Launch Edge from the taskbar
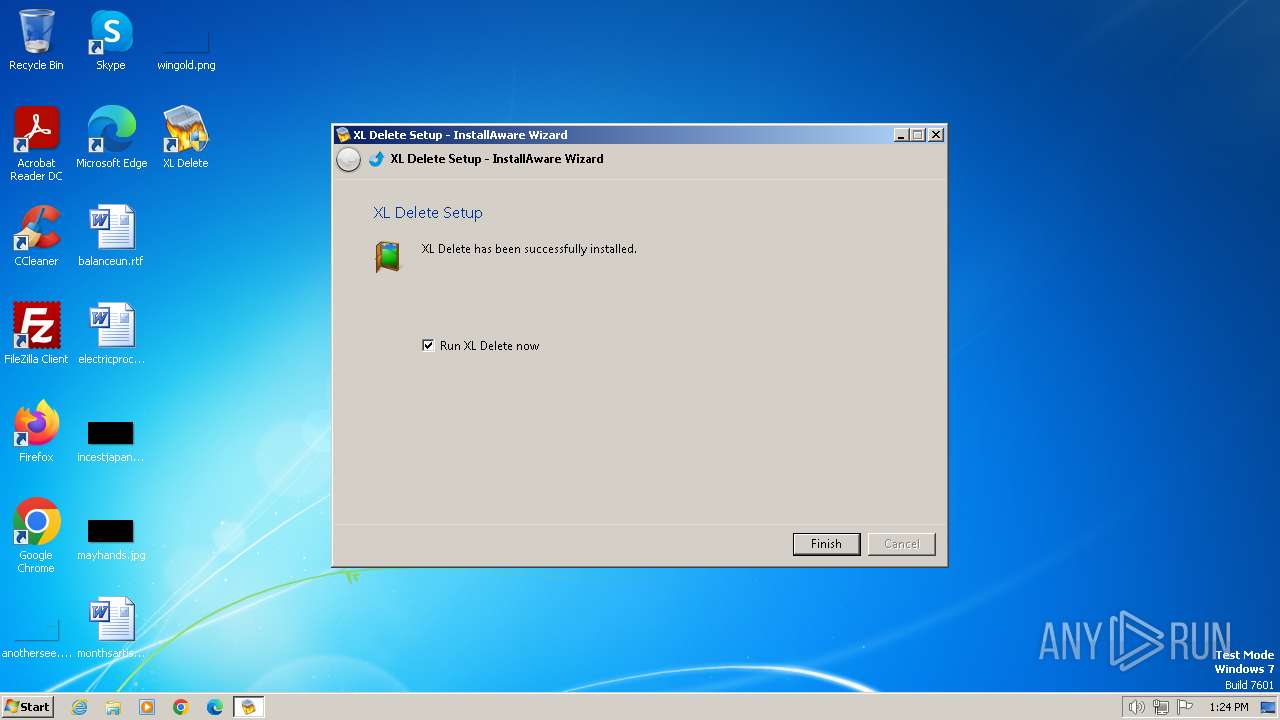The width and height of the screenshot is (1280, 720). [x=215, y=707]
